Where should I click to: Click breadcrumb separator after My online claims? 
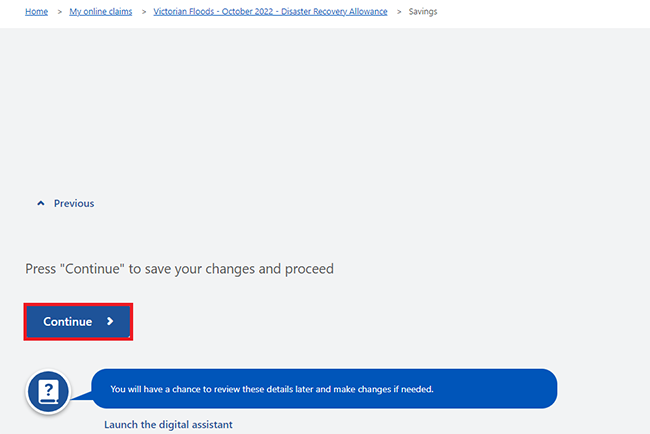click(x=144, y=12)
